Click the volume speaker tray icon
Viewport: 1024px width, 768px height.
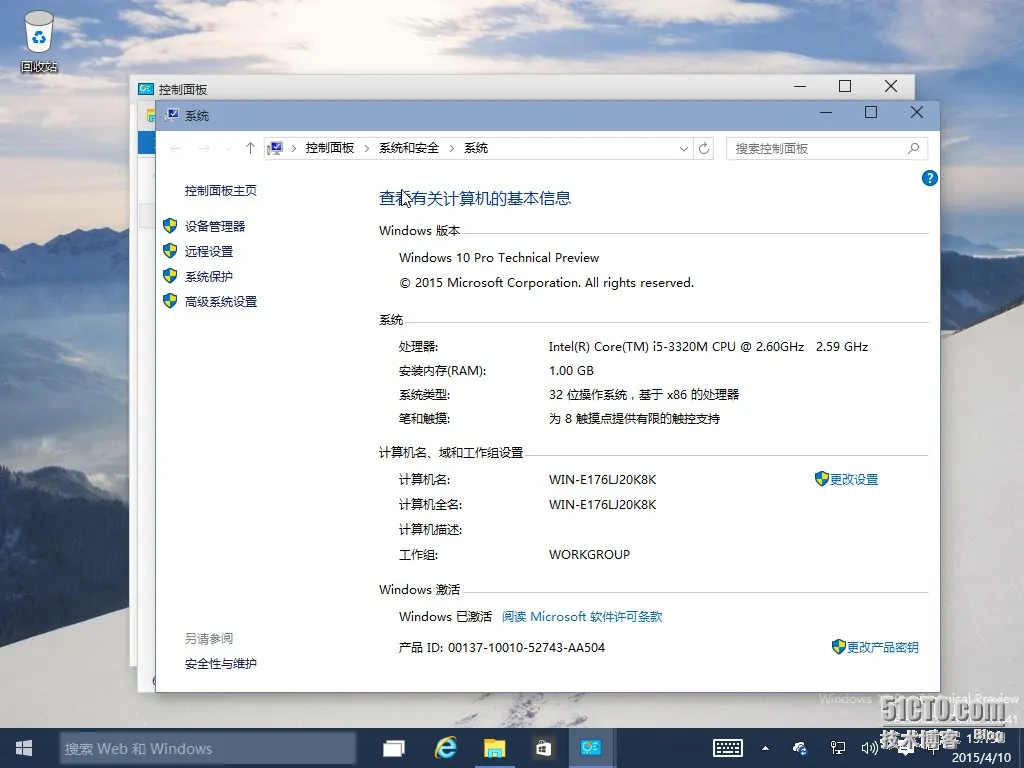coord(869,748)
